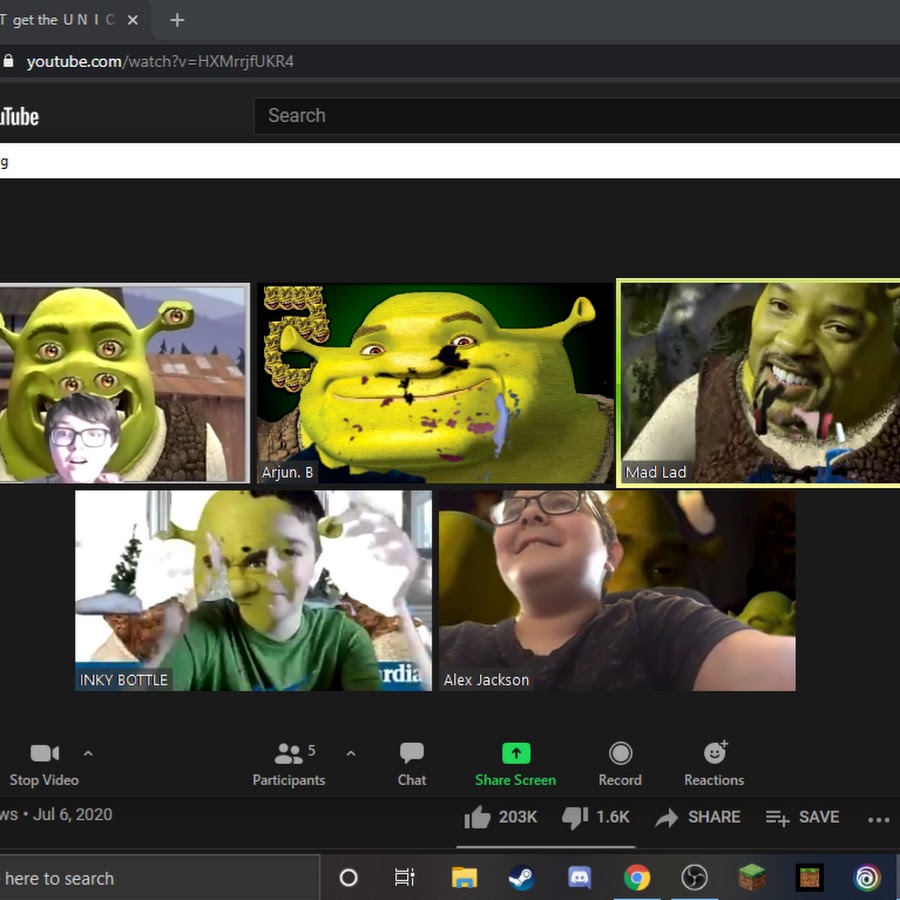
Task: Click the YouTube logo
Action: pyautogui.click(x=19, y=117)
